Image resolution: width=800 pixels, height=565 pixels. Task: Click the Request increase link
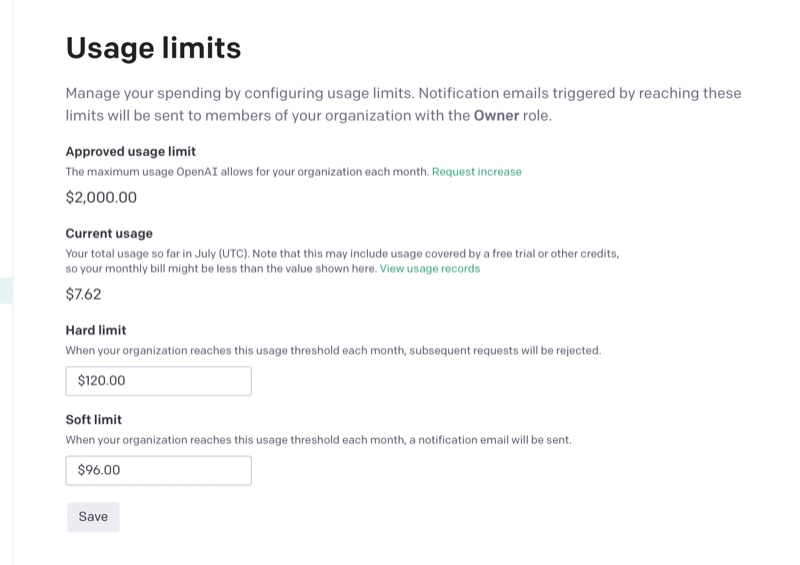[476, 172]
